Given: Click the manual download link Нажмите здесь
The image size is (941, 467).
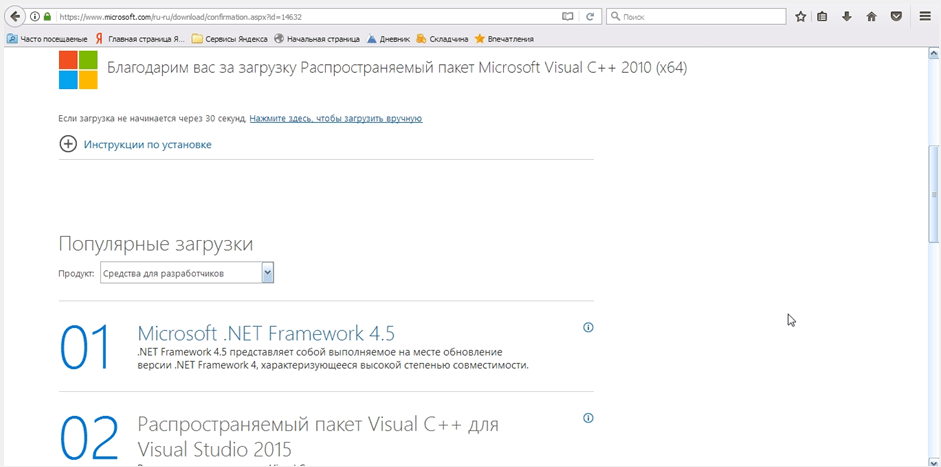Looking at the screenshot, I should click(x=335, y=118).
